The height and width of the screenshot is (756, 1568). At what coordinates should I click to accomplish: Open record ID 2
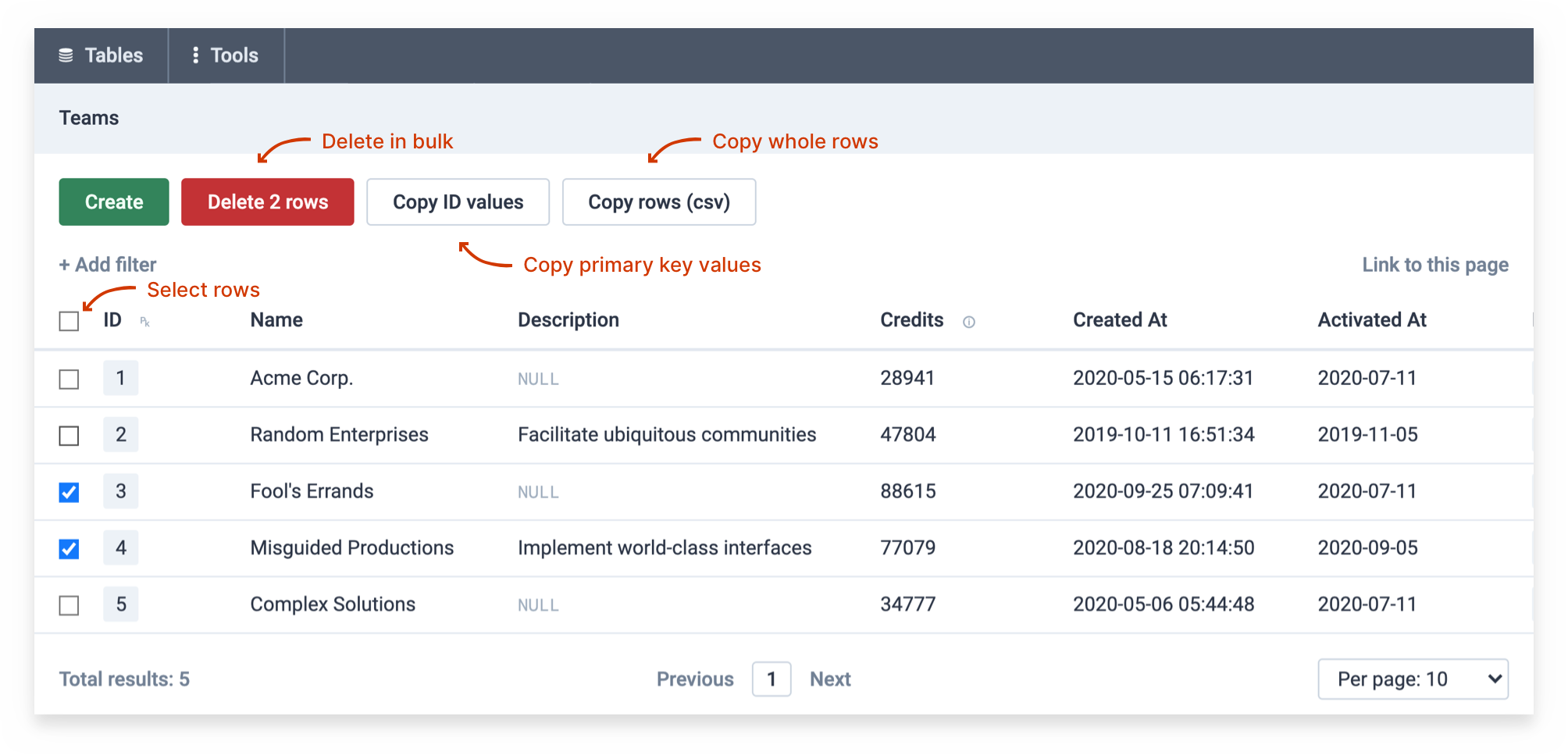point(121,434)
